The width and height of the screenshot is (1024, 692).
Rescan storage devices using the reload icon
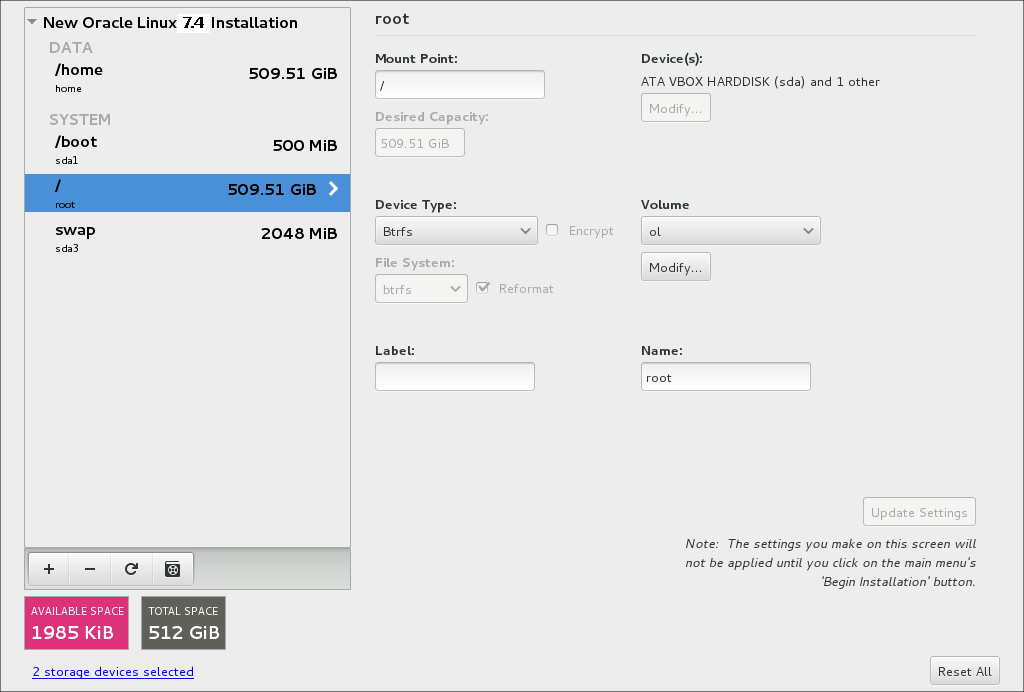(x=130, y=568)
